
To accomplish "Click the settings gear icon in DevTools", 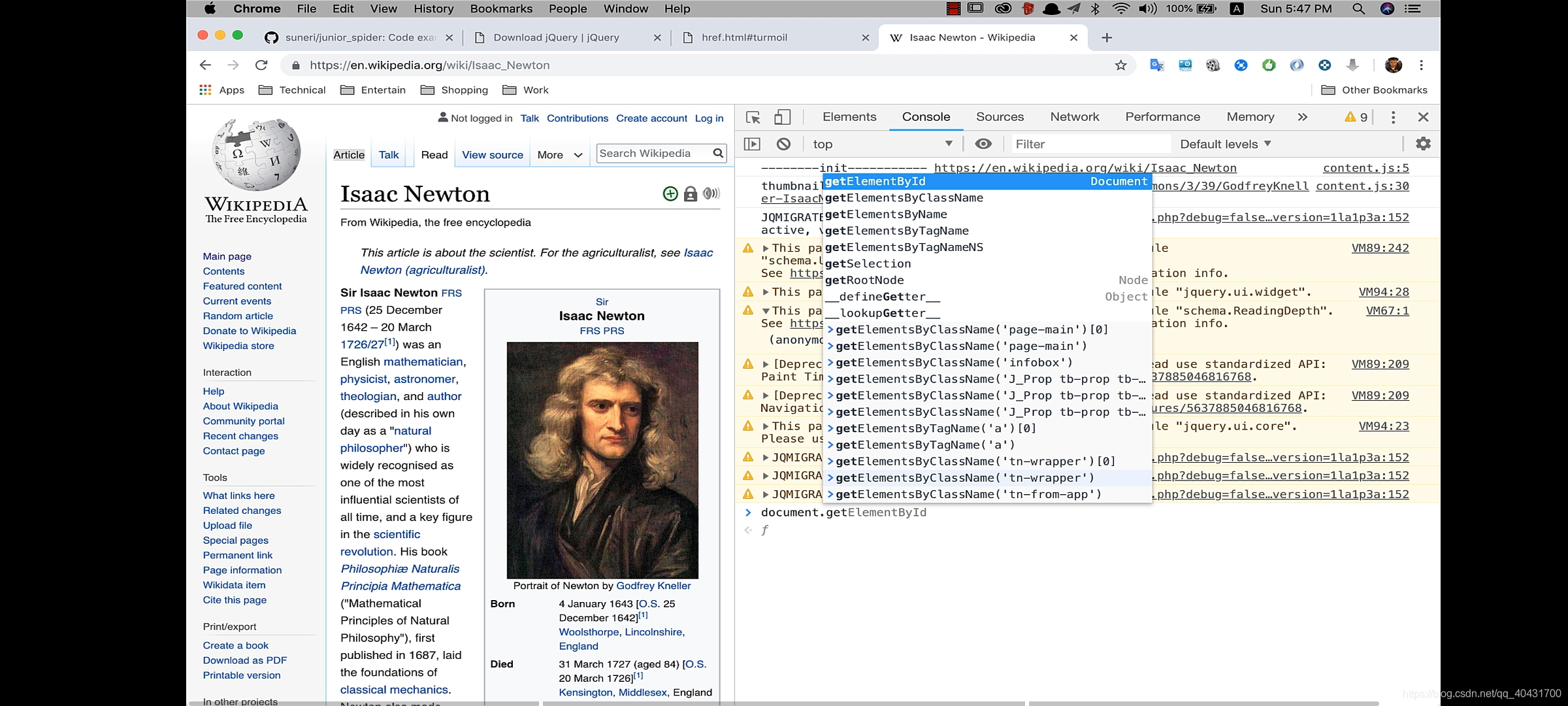I will [1423, 143].
